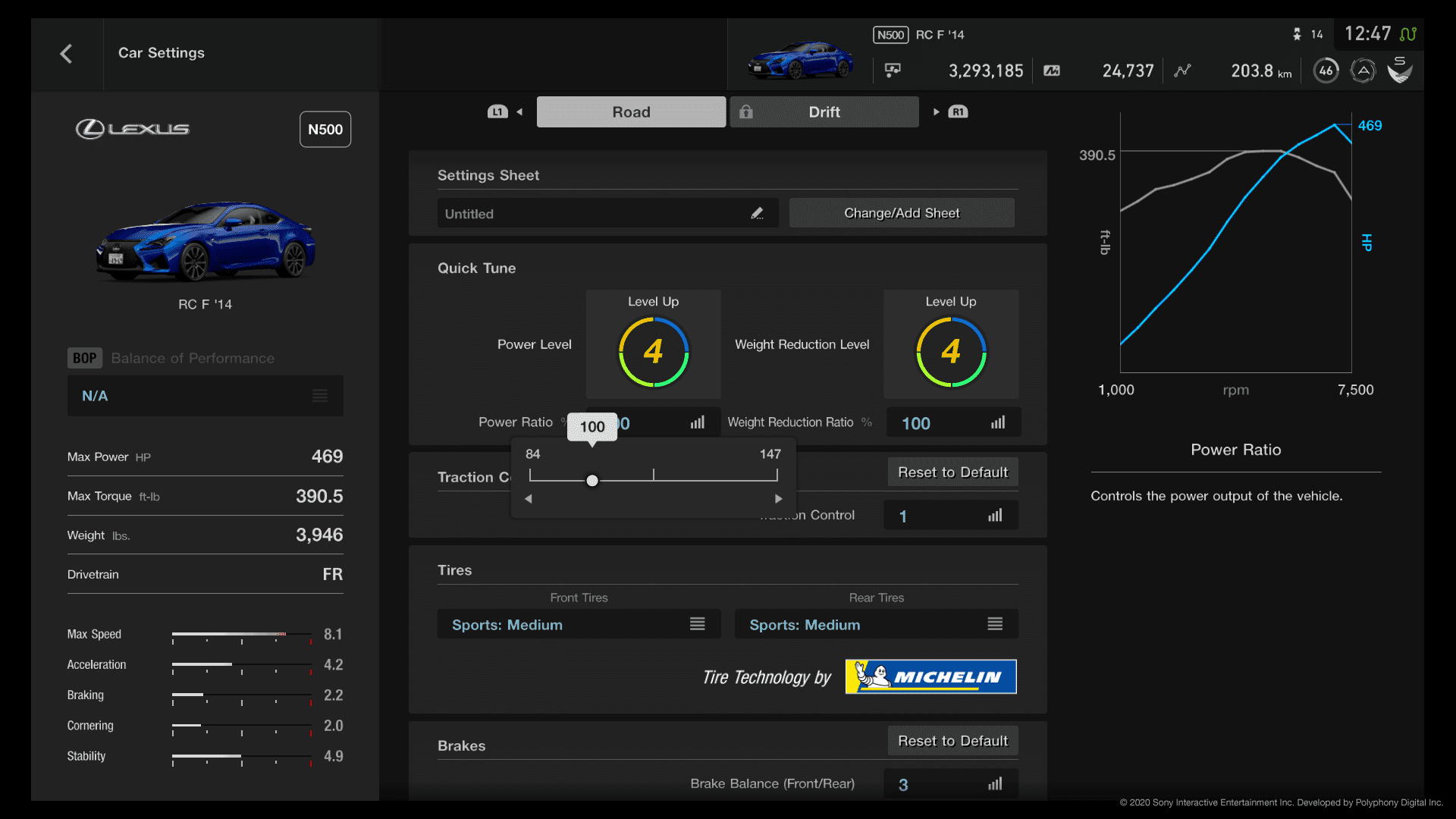Click the sportsmanship rating S icon

coord(1400,70)
